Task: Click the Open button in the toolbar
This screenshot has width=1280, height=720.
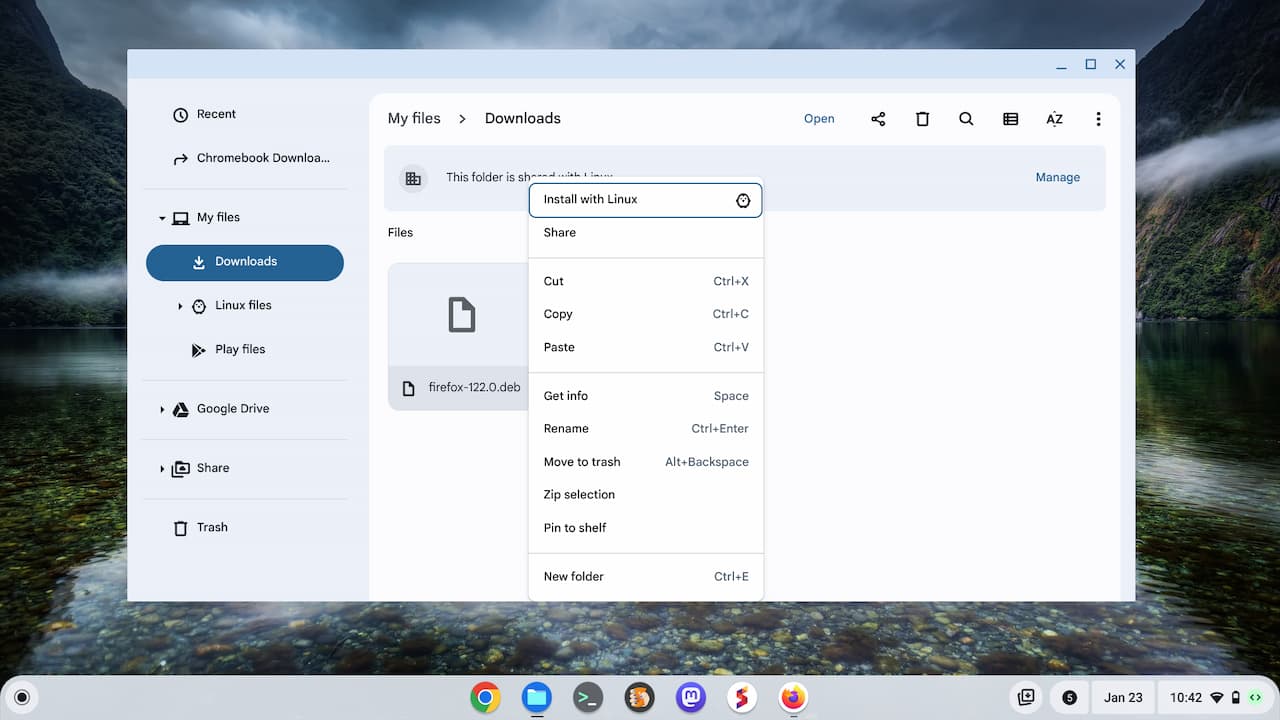Action: coord(819,119)
